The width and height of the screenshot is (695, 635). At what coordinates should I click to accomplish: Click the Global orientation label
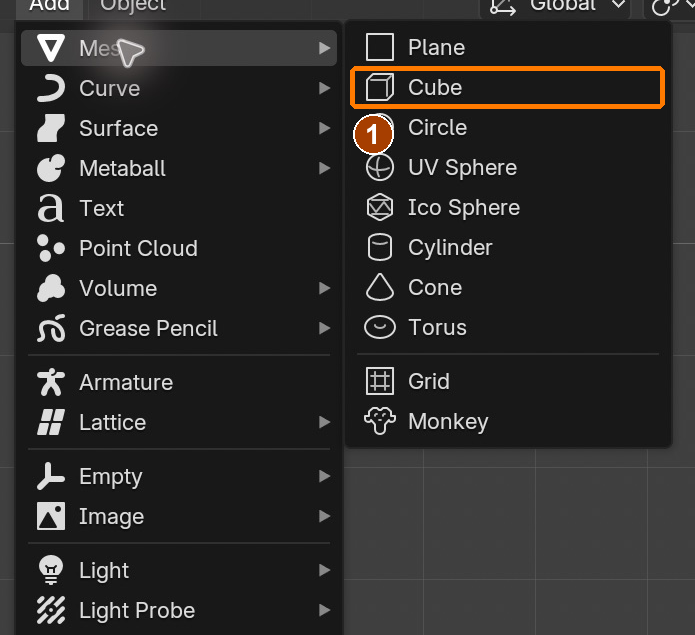pos(563,5)
